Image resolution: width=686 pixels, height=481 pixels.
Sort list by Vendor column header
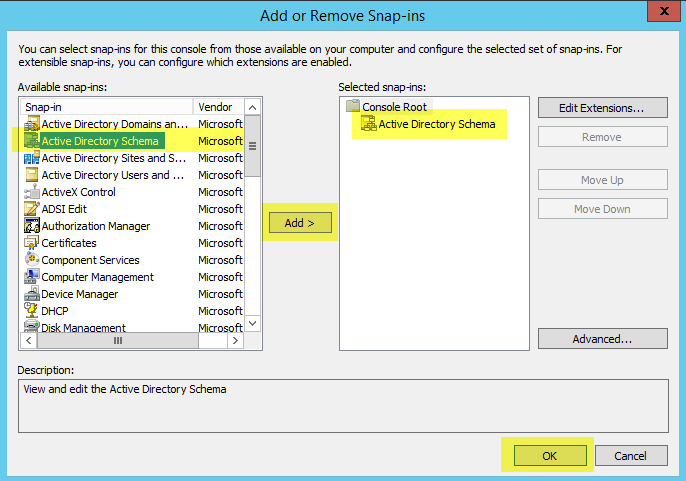[218, 106]
